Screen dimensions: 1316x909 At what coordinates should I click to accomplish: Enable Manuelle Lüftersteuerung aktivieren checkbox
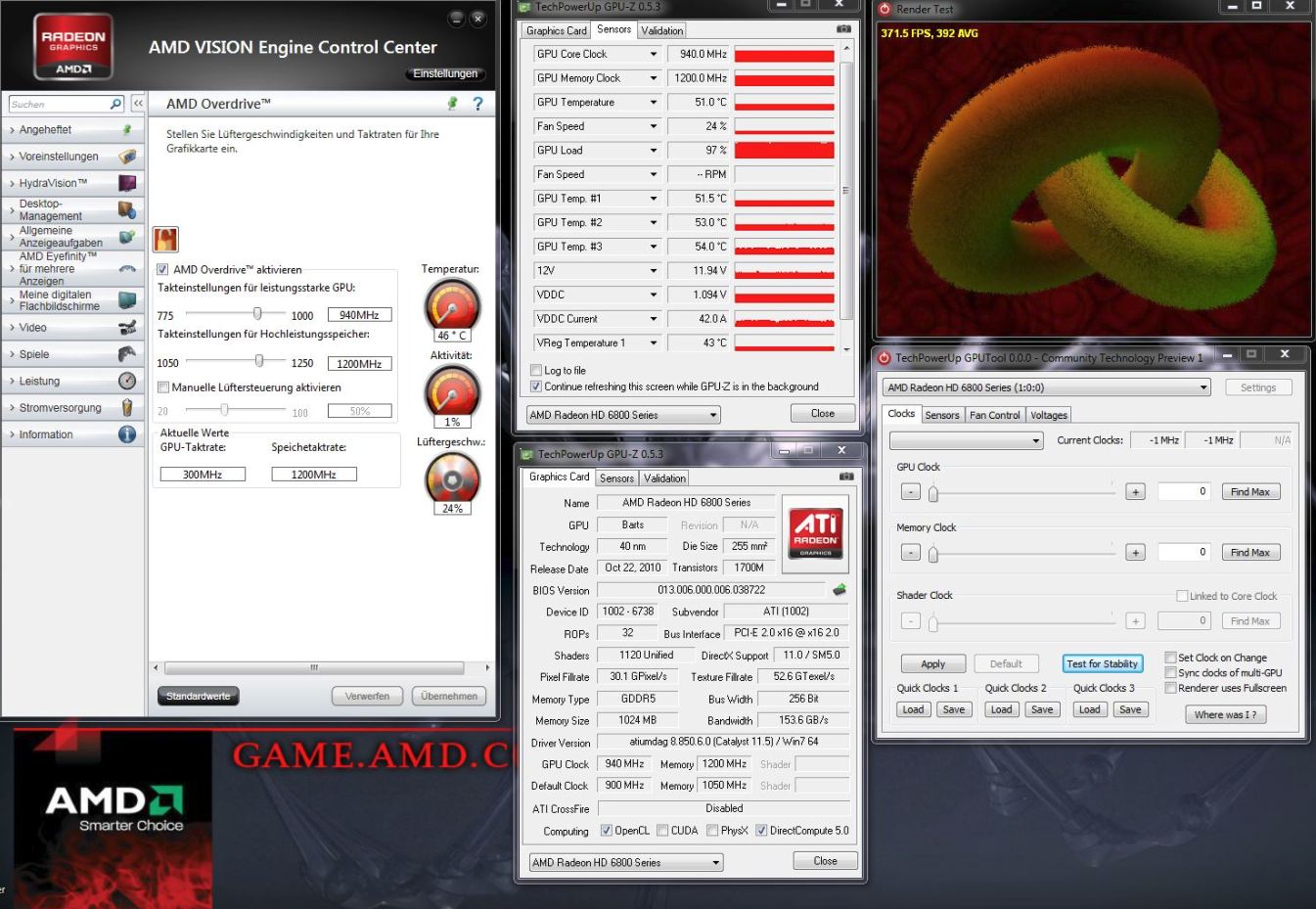pos(163,387)
